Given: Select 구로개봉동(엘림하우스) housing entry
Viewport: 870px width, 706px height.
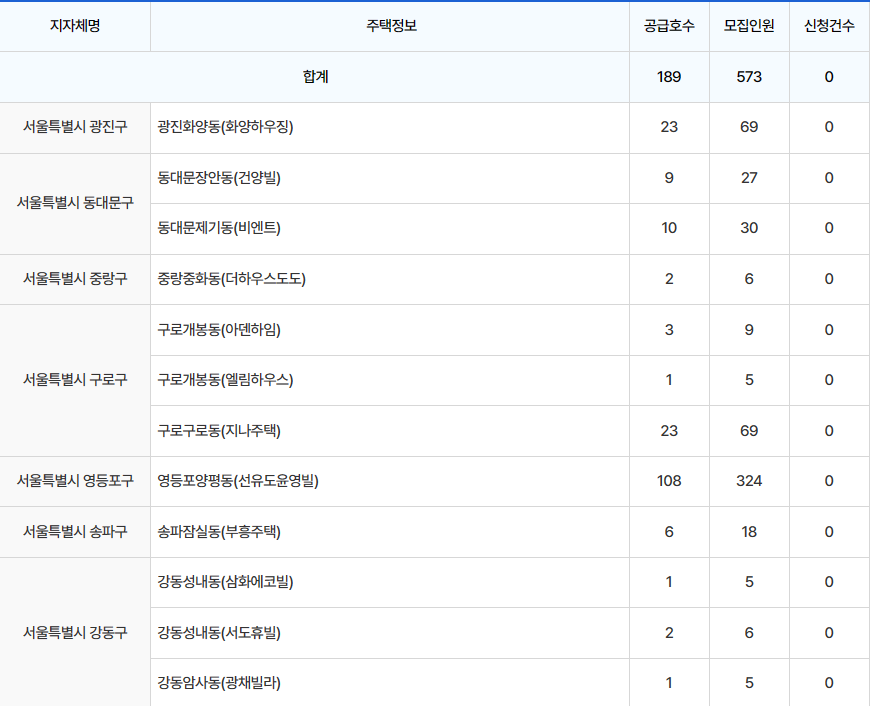Looking at the screenshot, I should tap(225, 380).
